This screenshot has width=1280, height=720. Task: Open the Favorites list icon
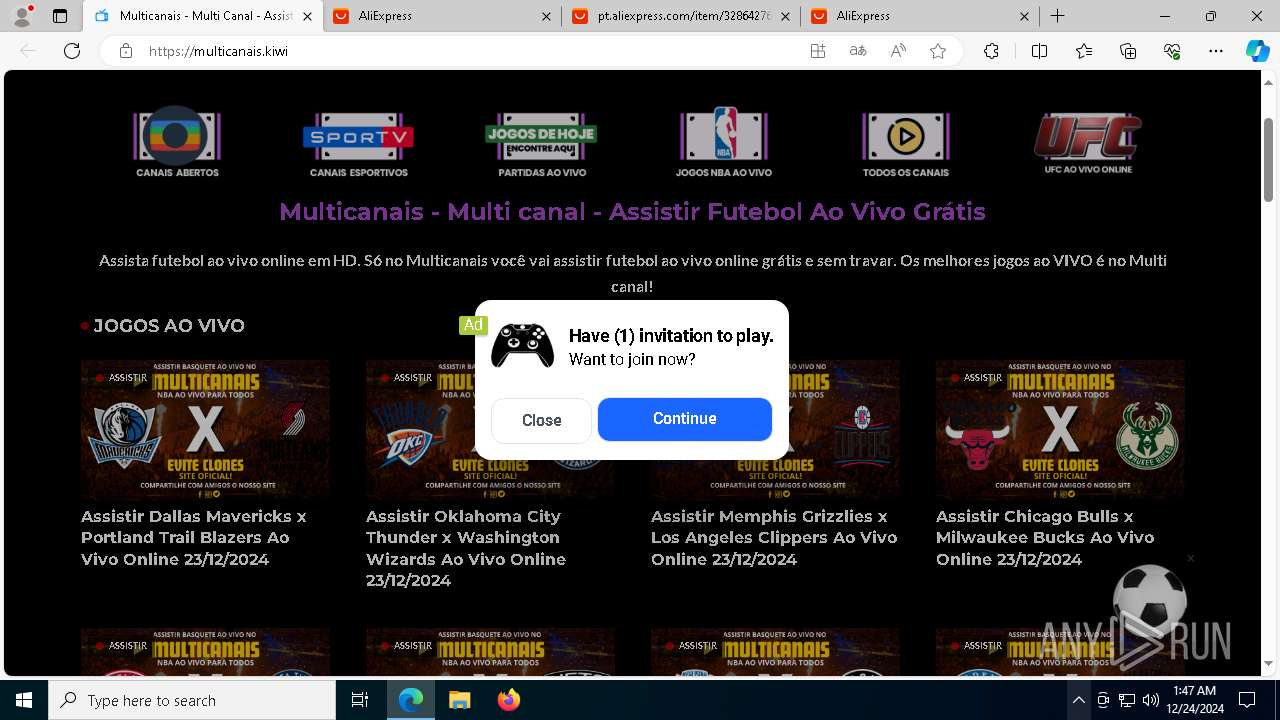(x=1084, y=51)
